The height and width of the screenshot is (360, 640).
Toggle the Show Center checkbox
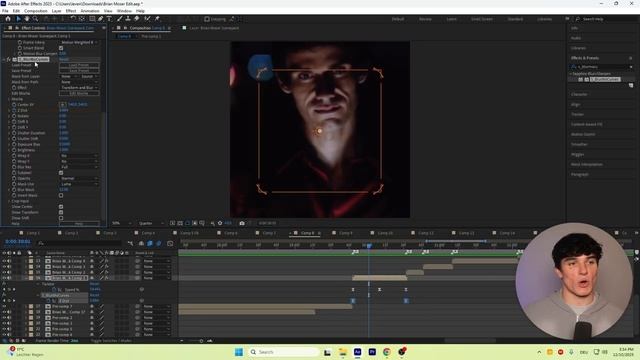pyautogui.click(x=61, y=207)
